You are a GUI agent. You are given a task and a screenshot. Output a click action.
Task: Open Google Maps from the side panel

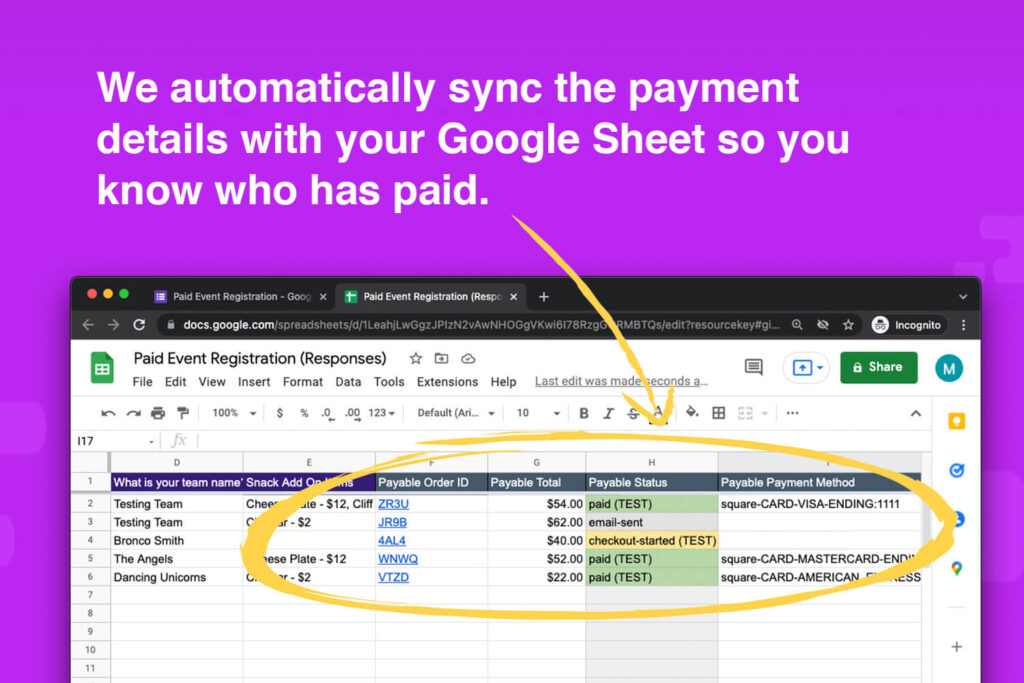pos(956,567)
